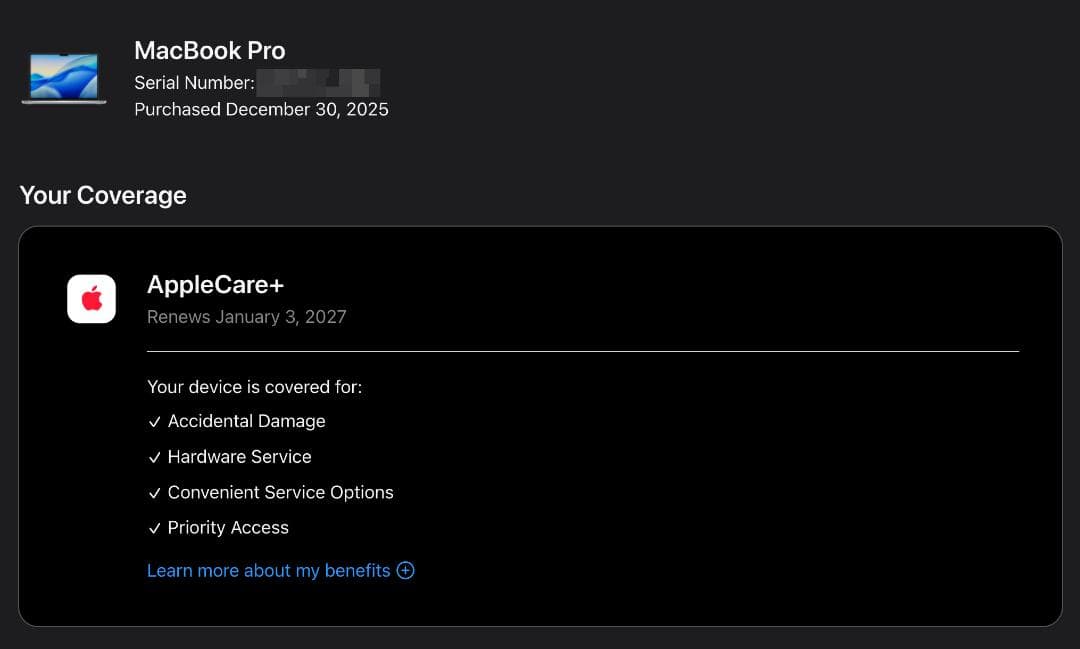Click the checkmark beside Accidental Damage

(155, 422)
